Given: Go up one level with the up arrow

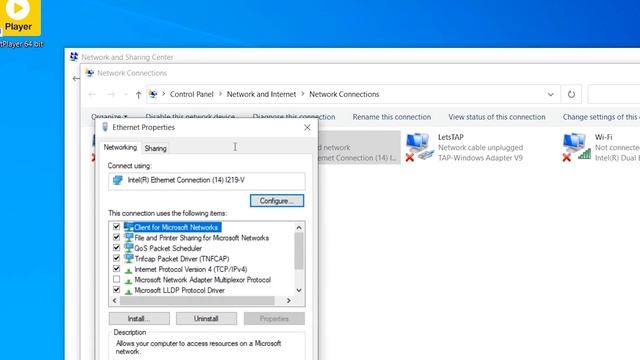Looking at the screenshot, I should point(138,95).
